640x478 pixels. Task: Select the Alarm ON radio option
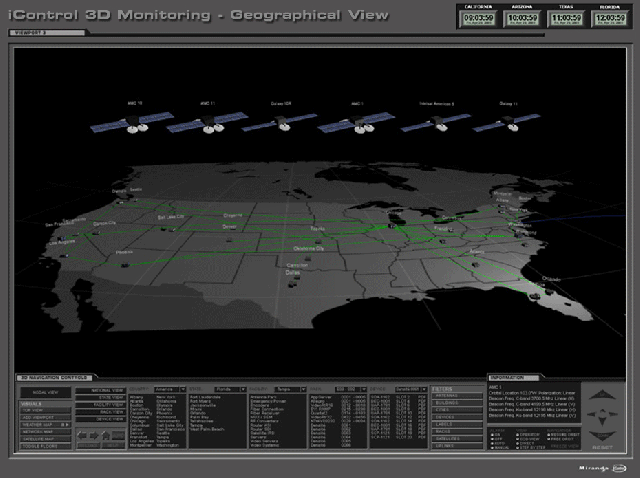[x=493, y=435]
